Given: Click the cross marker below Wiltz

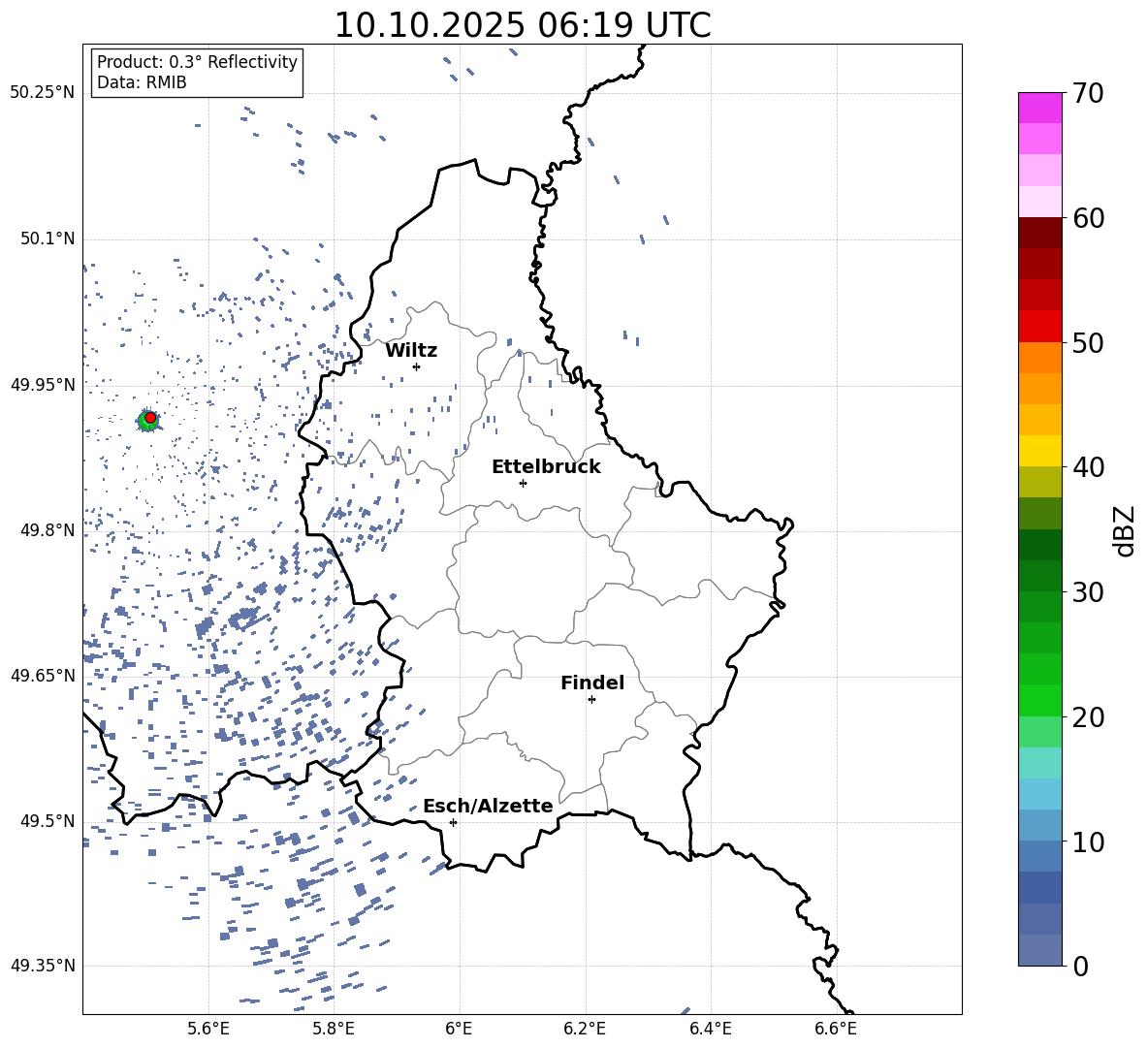Looking at the screenshot, I should tap(417, 366).
